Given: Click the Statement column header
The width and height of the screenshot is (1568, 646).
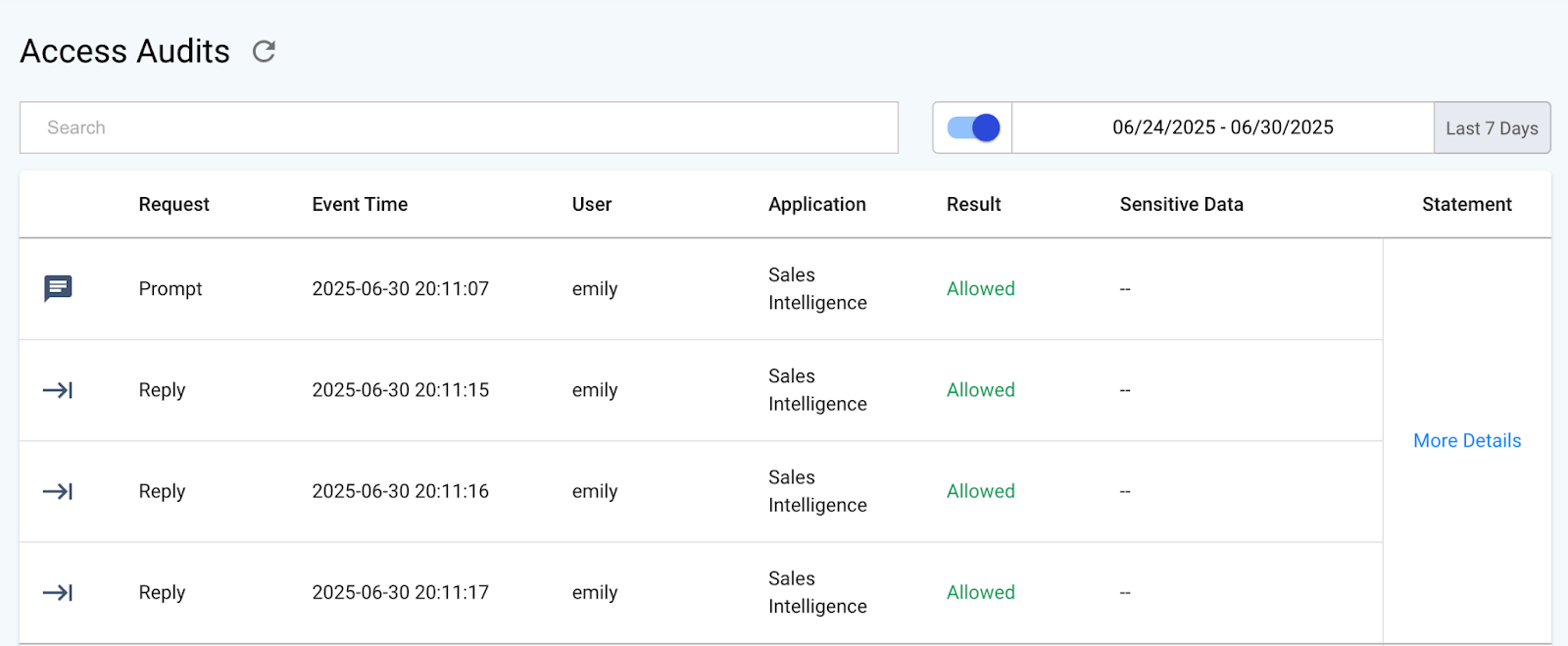Looking at the screenshot, I should 1466,204.
